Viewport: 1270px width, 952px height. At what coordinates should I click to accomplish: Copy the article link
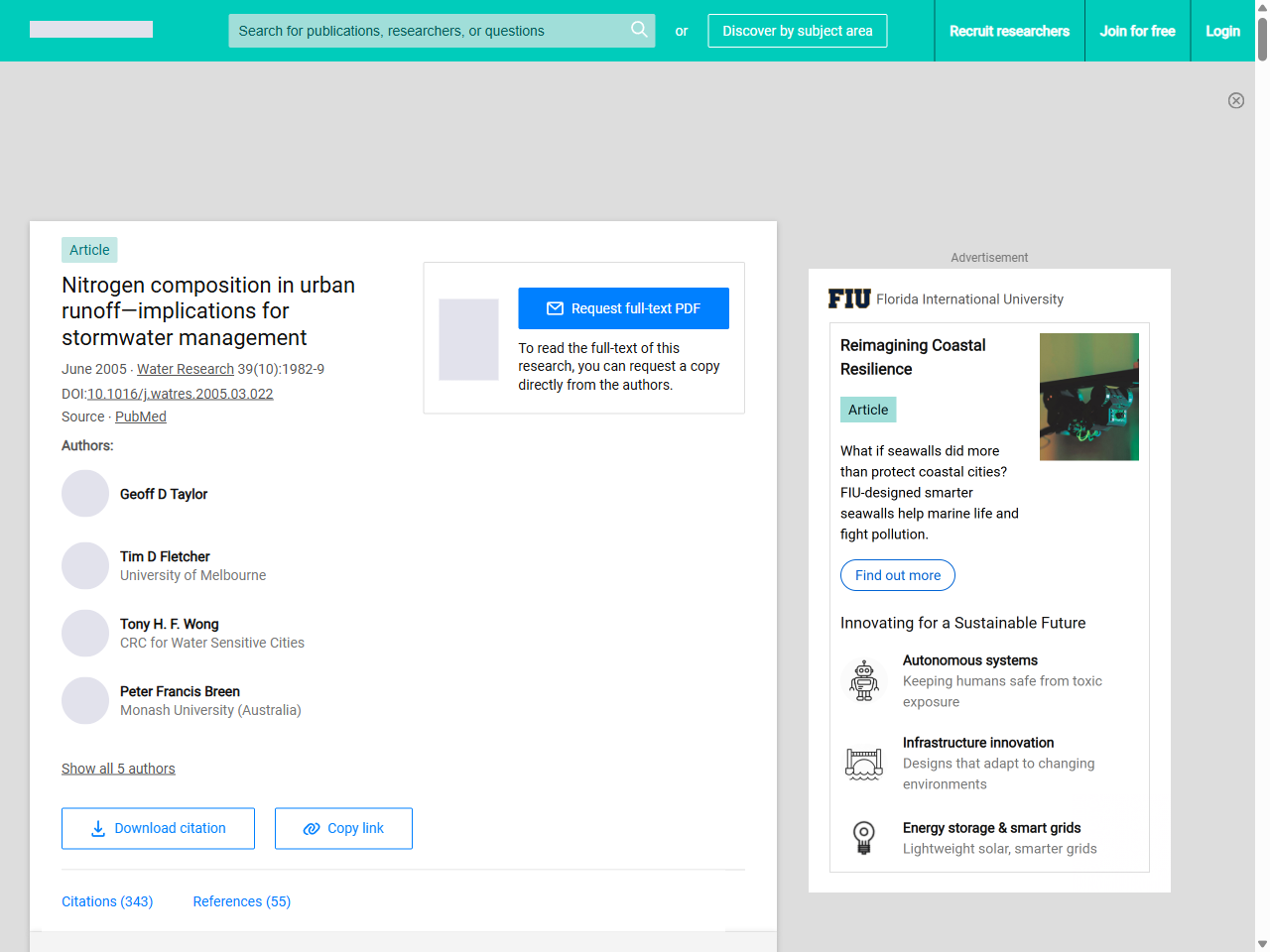343,828
